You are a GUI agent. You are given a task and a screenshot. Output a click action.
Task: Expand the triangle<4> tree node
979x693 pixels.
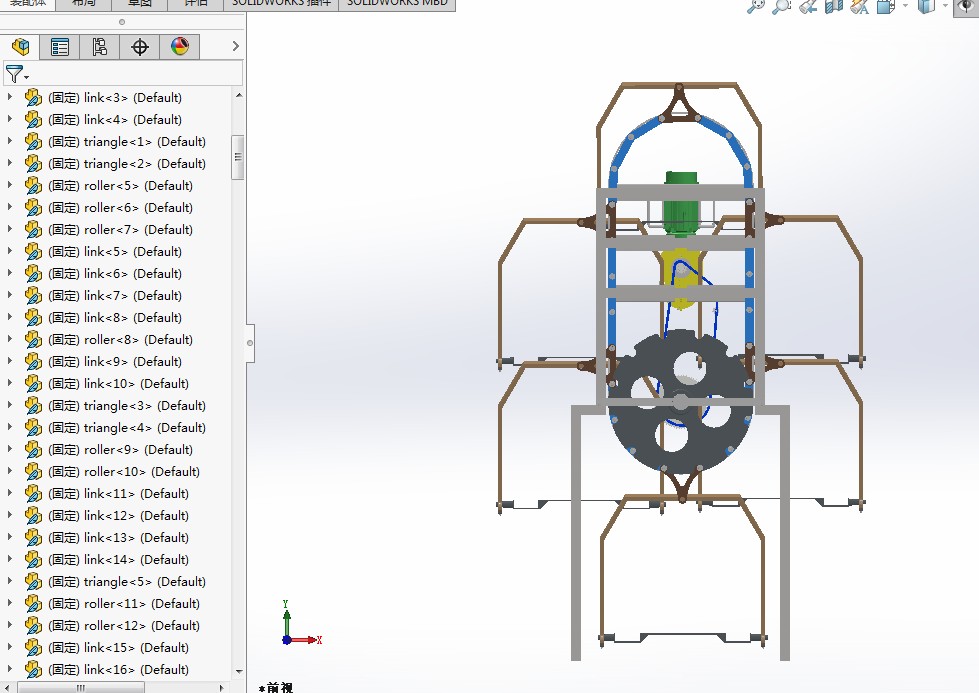tap(10, 426)
